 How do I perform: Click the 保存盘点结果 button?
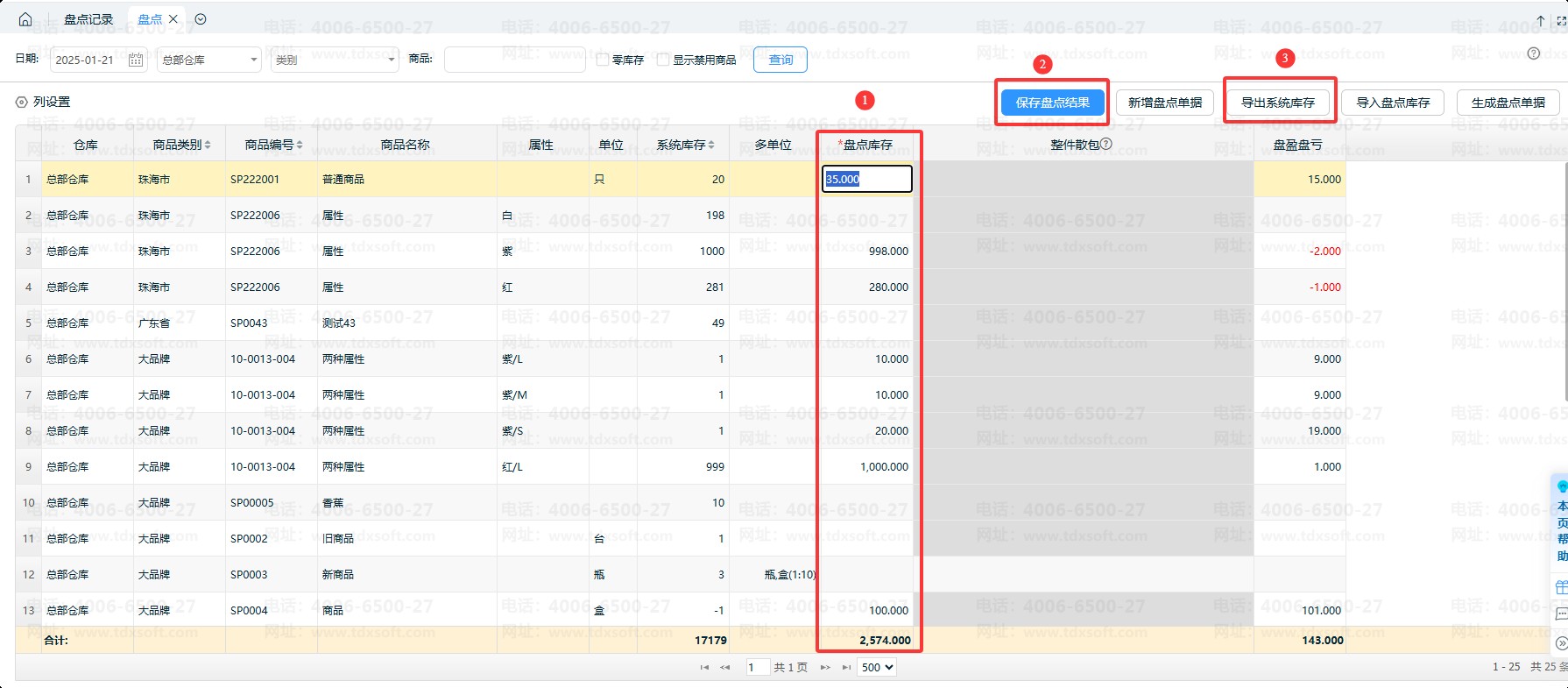(x=1052, y=103)
